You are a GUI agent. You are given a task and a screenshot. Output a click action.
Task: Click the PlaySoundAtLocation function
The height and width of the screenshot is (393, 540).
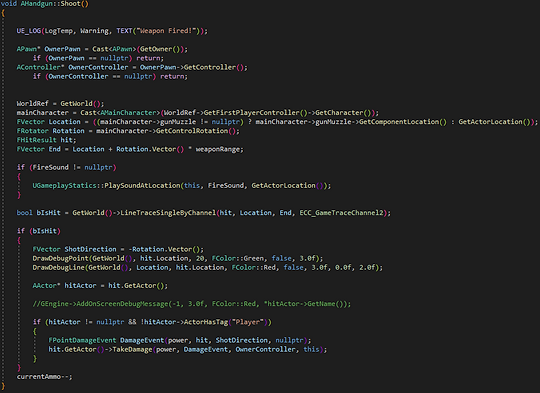coord(142,186)
